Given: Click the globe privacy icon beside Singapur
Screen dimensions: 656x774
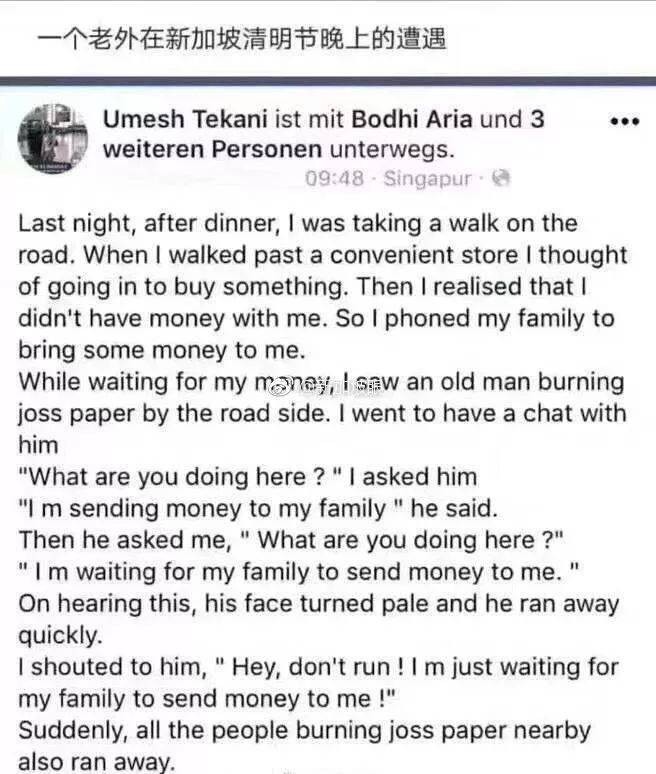Looking at the screenshot, I should coord(502,178).
